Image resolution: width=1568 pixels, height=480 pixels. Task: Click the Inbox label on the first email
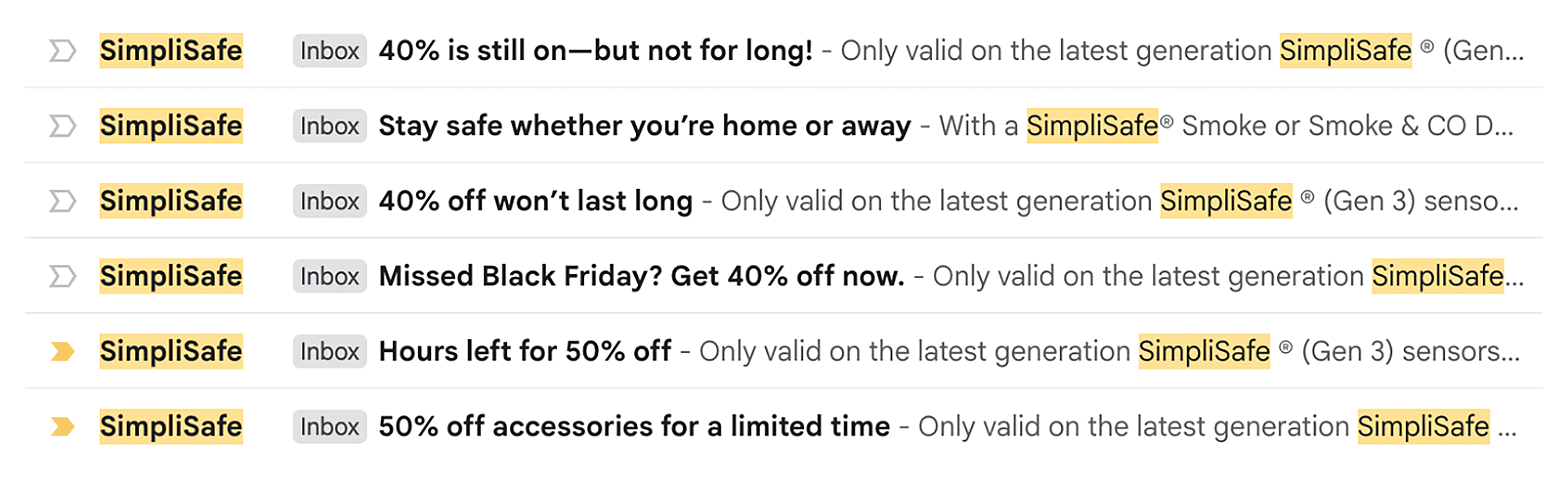click(x=329, y=51)
